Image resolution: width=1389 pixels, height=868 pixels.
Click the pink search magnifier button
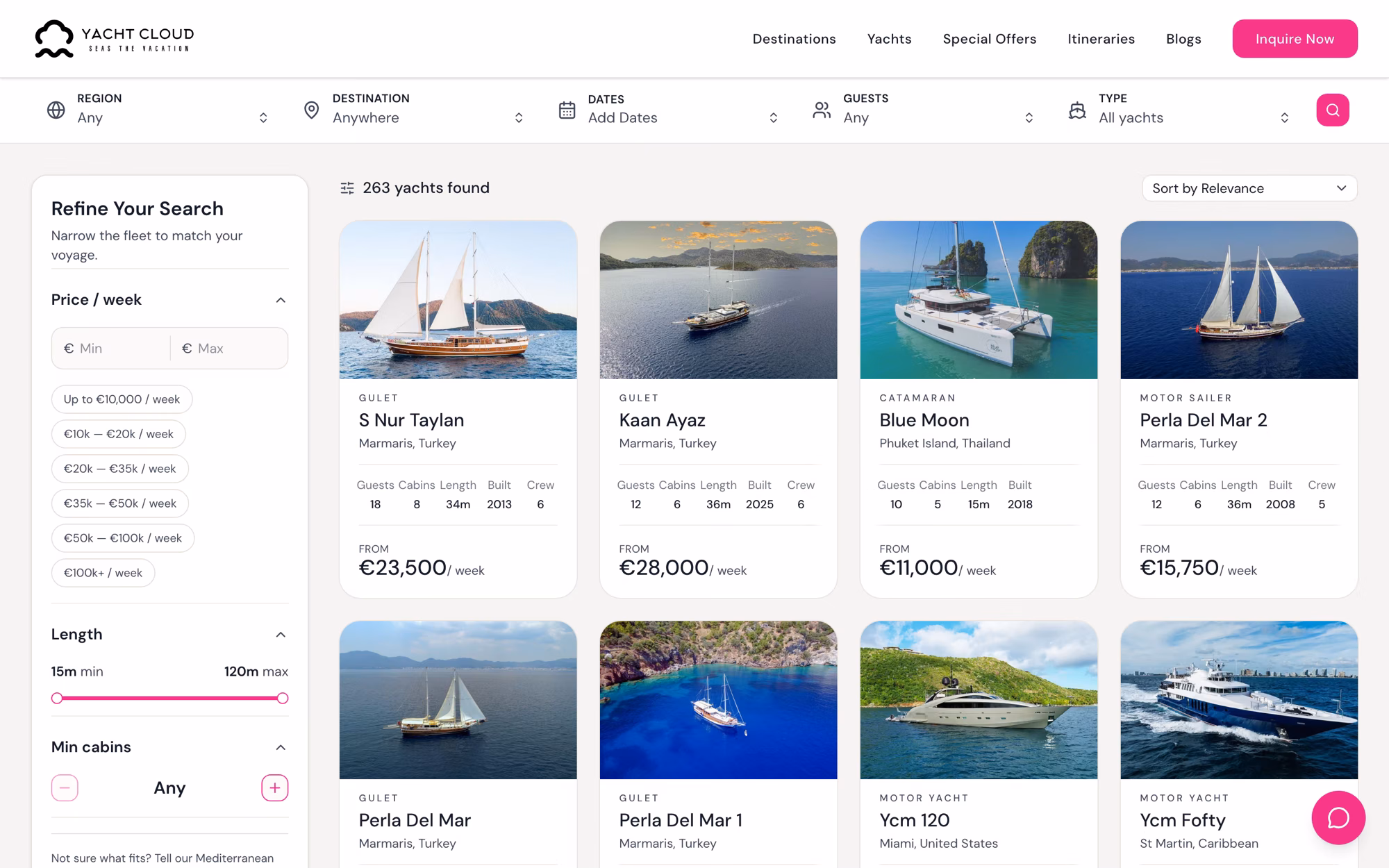coord(1332,110)
